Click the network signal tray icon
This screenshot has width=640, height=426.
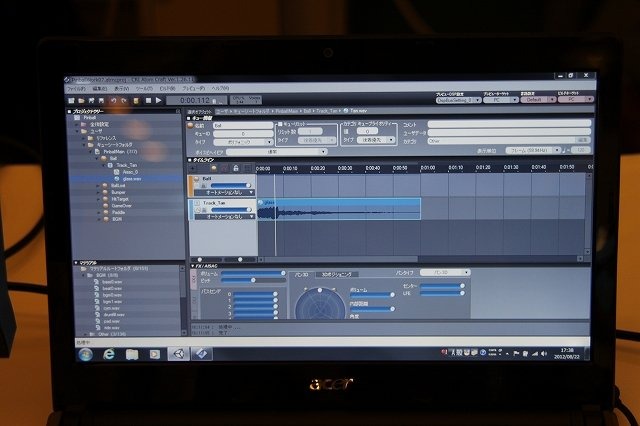535,354
